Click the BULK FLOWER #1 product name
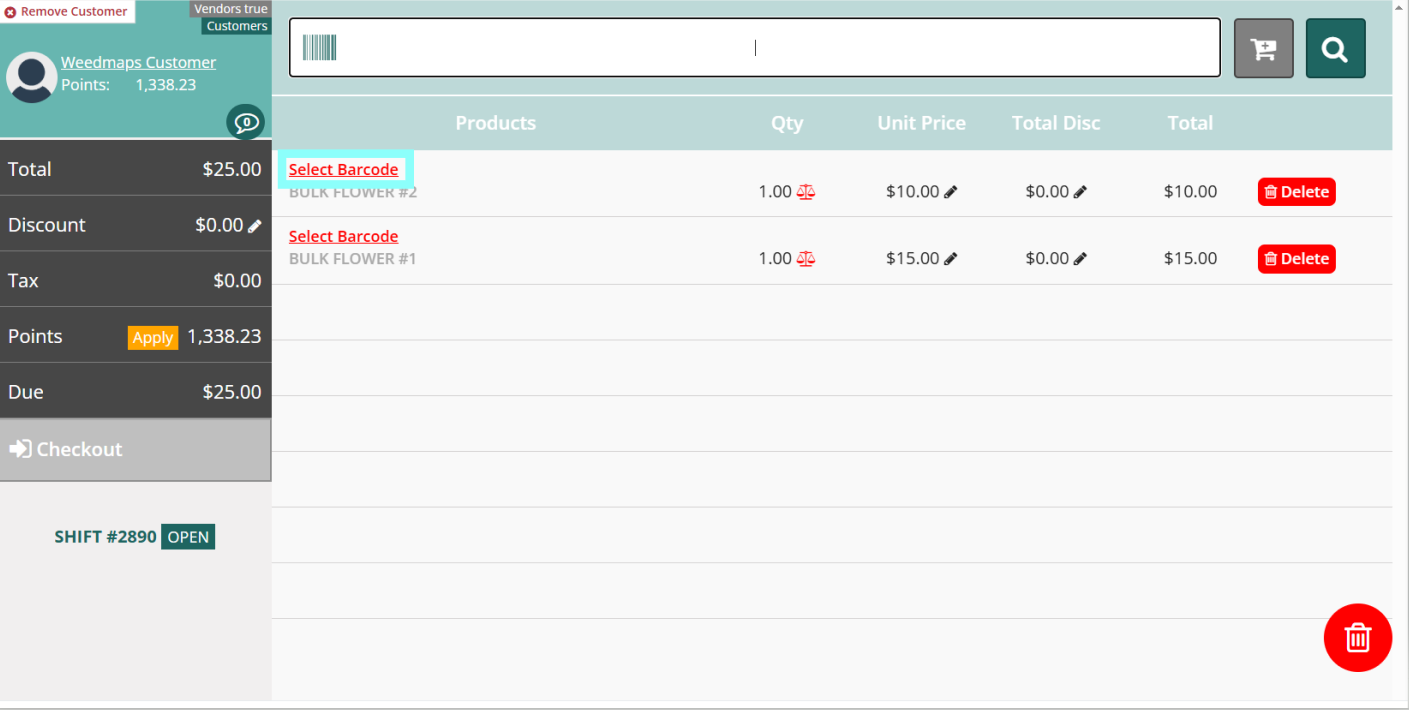 point(353,259)
